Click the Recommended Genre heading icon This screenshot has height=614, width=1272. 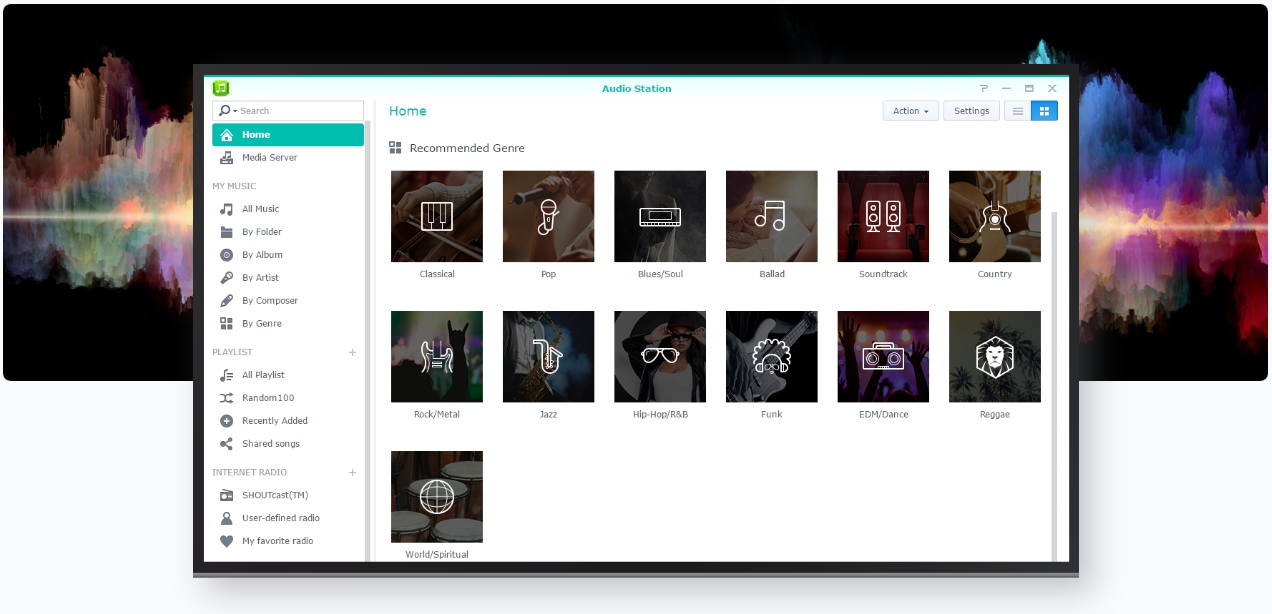(x=395, y=148)
